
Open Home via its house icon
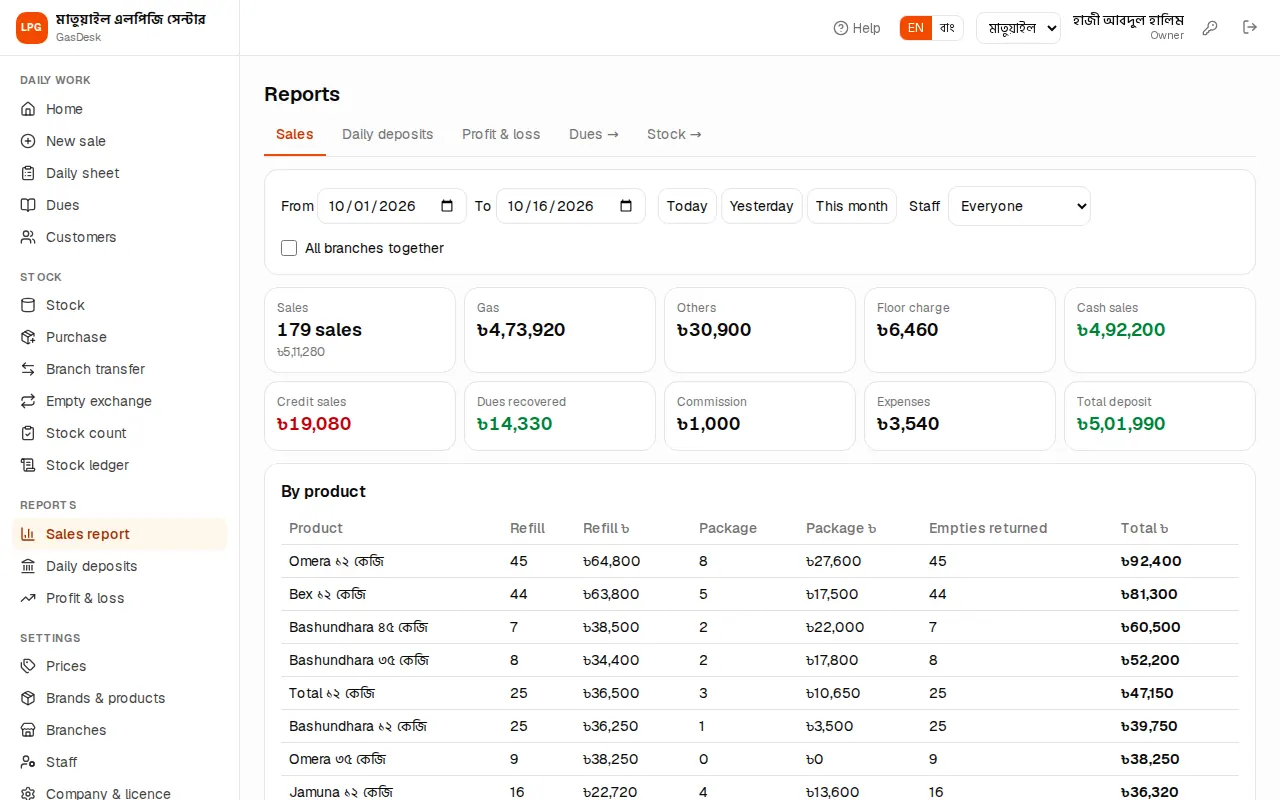pos(28,109)
